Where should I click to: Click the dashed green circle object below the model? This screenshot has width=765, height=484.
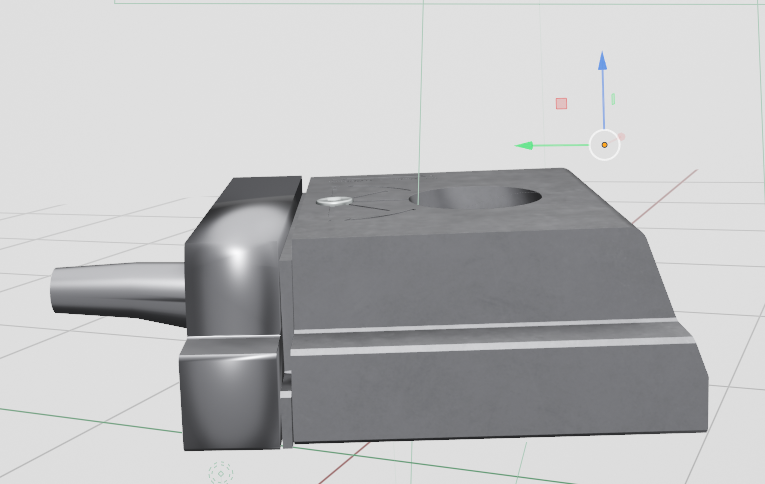[220, 471]
